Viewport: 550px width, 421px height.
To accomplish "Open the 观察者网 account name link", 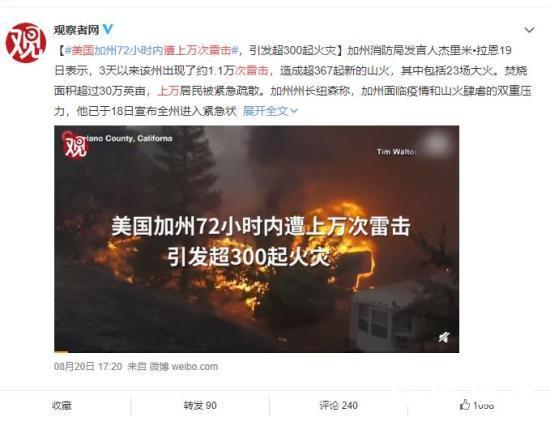I will coord(76,30).
